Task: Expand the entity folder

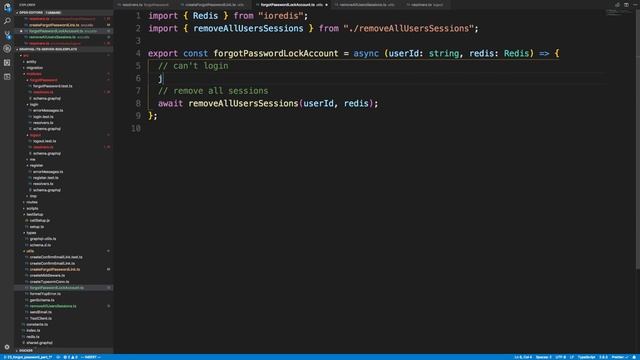Action: tap(31, 62)
